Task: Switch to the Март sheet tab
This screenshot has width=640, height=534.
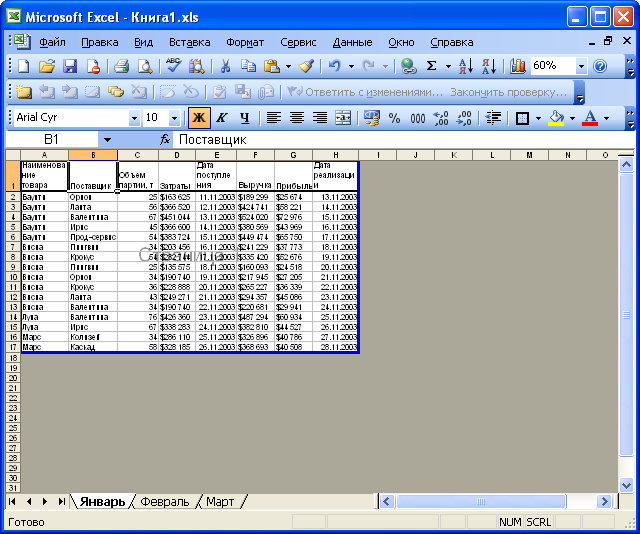Action: (x=220, y=501)
